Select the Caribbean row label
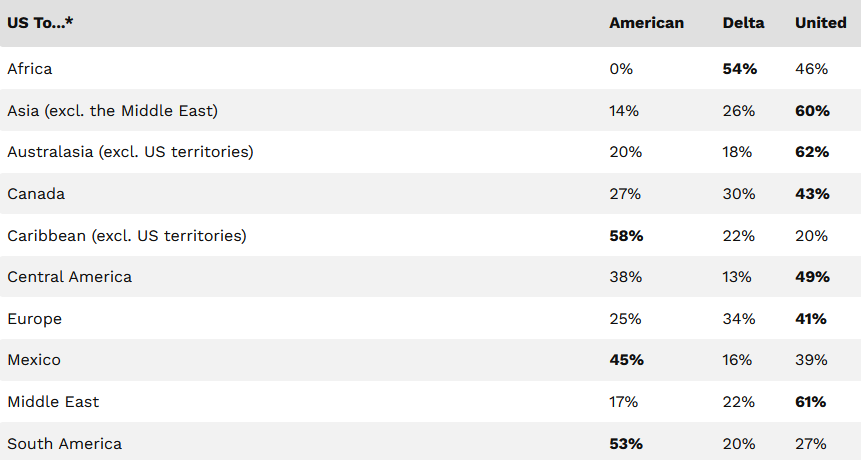The width and height of the screenshot is (861, 460). (x=126, y=236)
